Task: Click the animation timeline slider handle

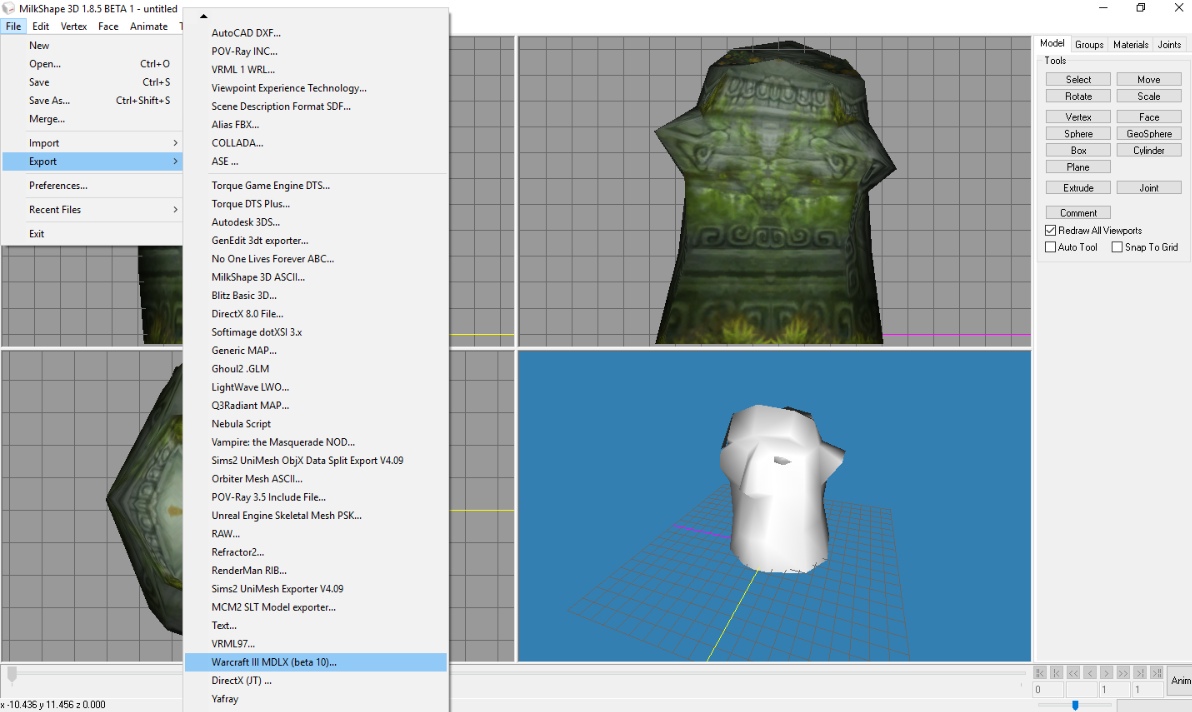Action: pyautogui.click(x=11, y=674)
